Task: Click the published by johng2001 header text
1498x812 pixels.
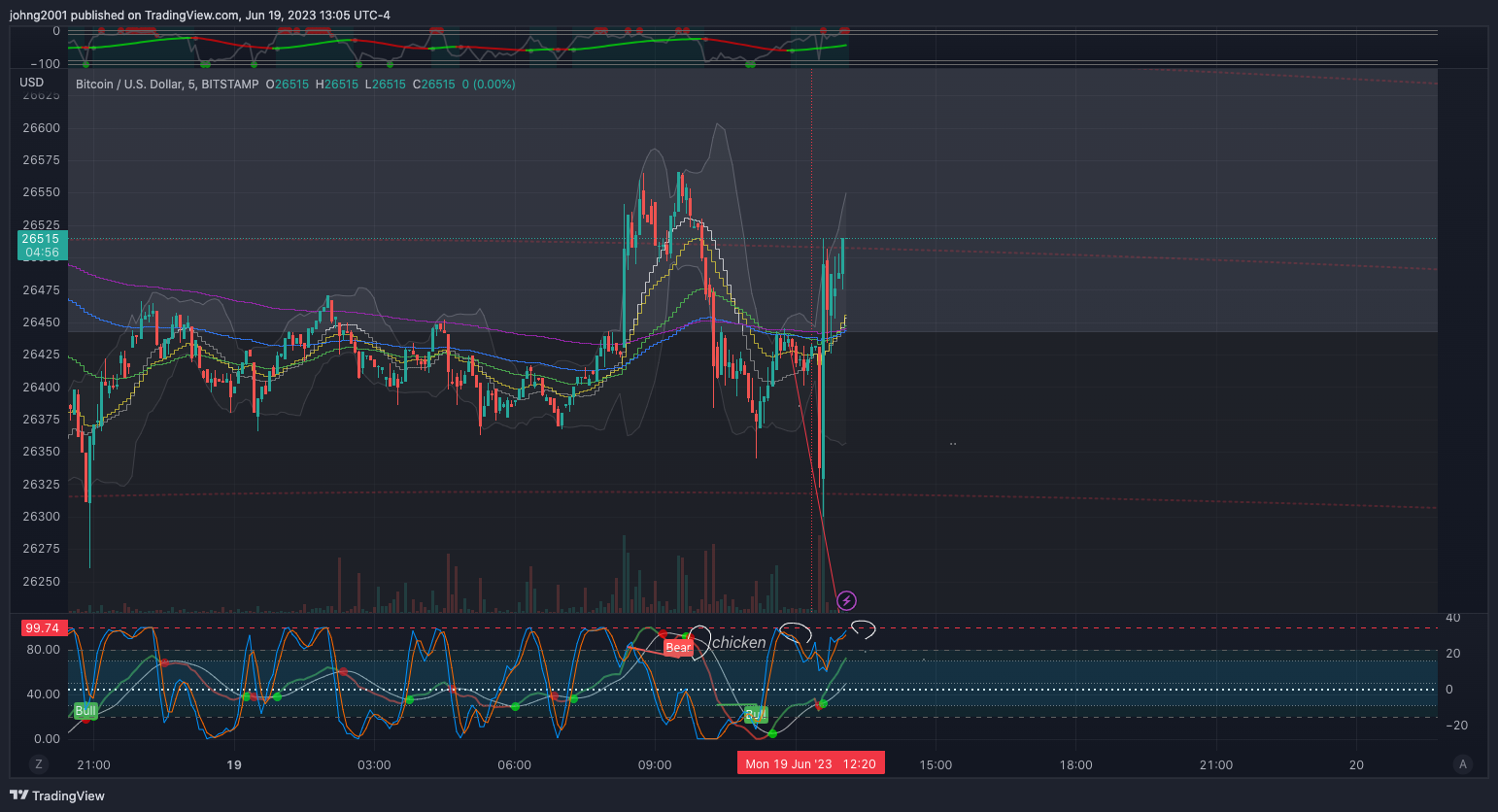Action: (x=200, y=16)
